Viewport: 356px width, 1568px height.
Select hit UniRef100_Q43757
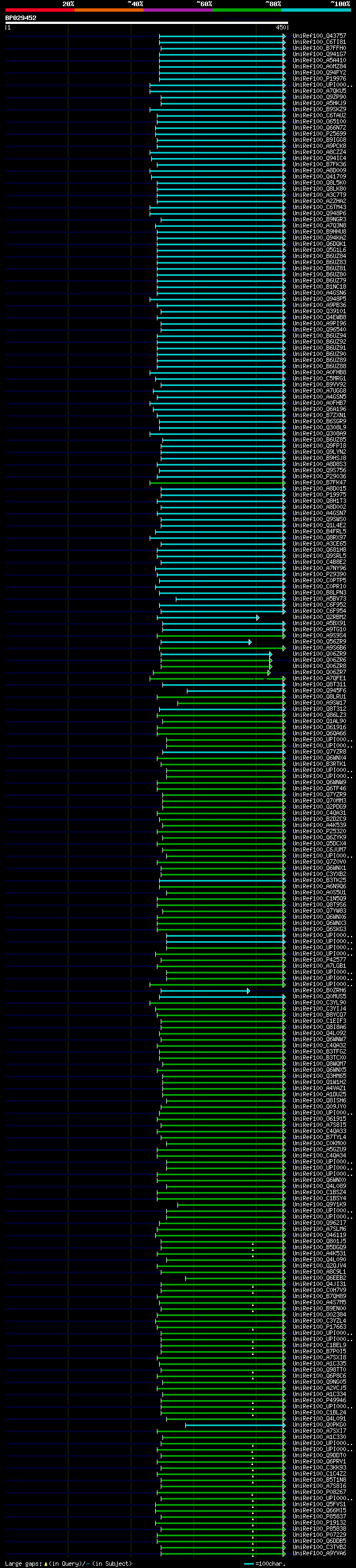point(319,36)
